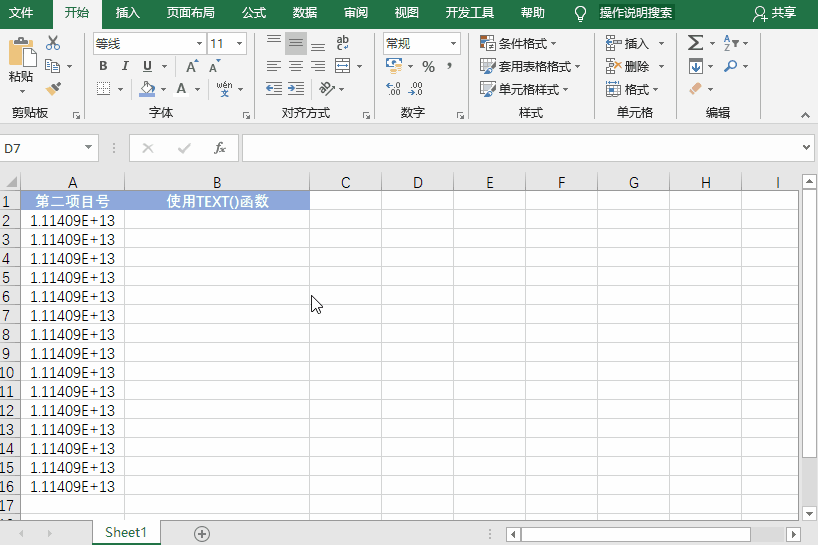Decrease indent icon
818x545 pixels.
pos(274,89)
